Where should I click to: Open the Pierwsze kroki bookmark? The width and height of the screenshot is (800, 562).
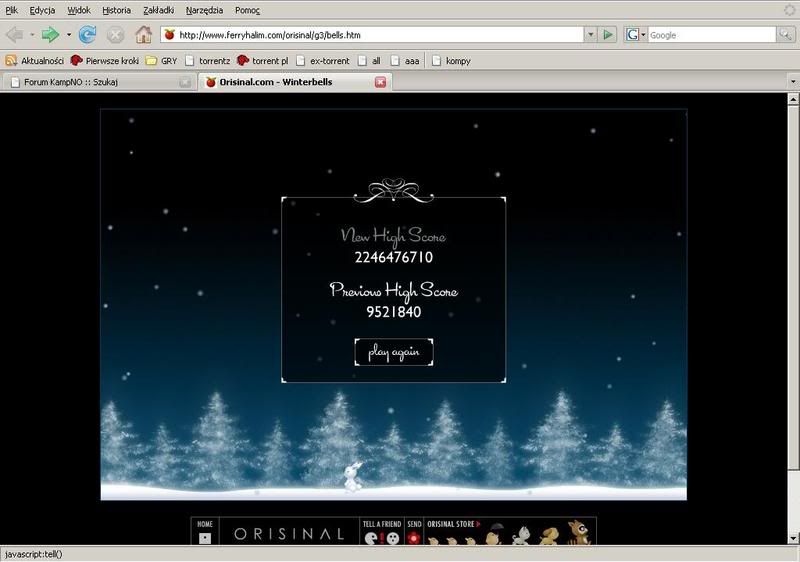105,61
